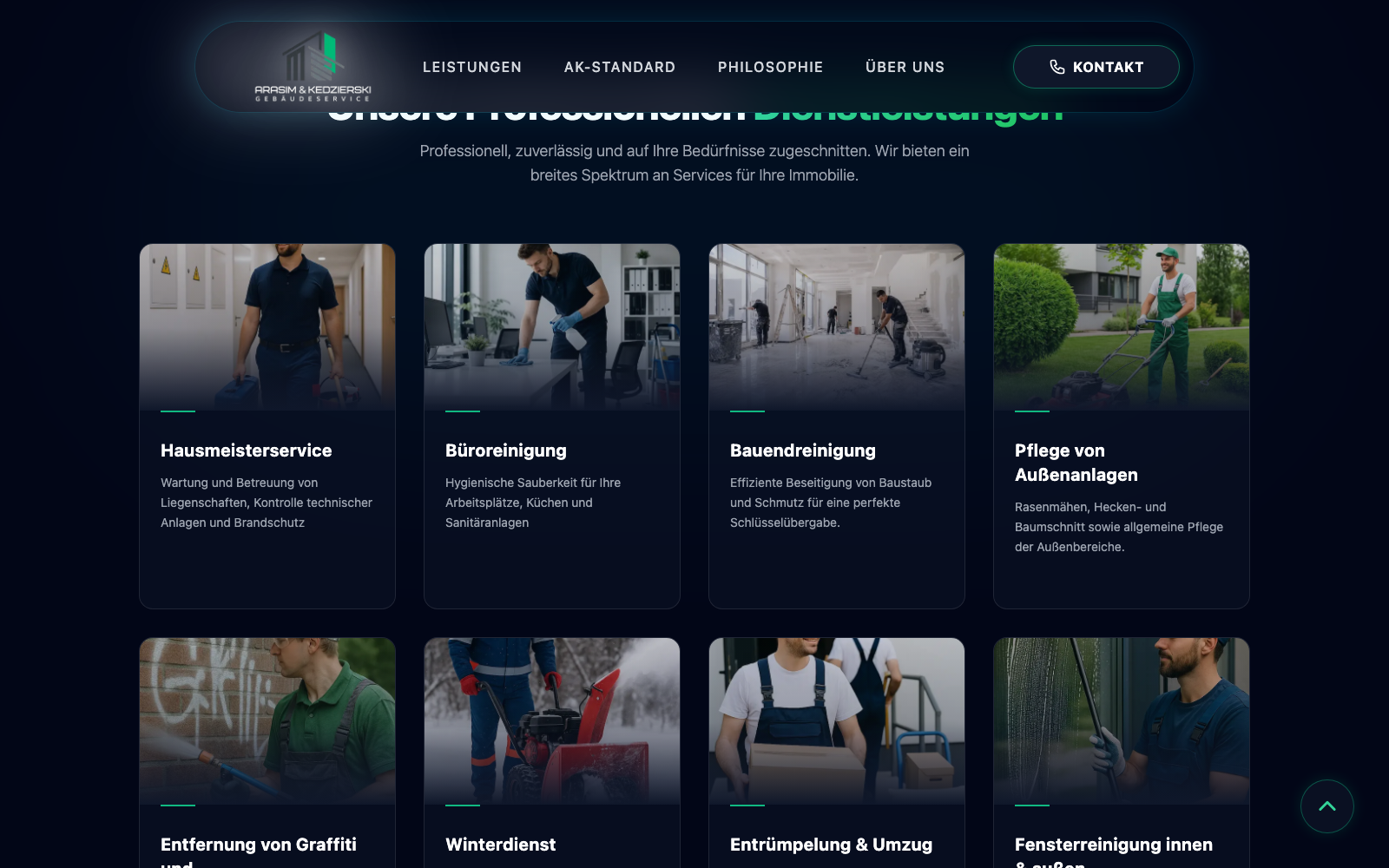
Task: Select the lawn mowing gardener photo
Action: pyautogui.click(x=1122, y=327)
